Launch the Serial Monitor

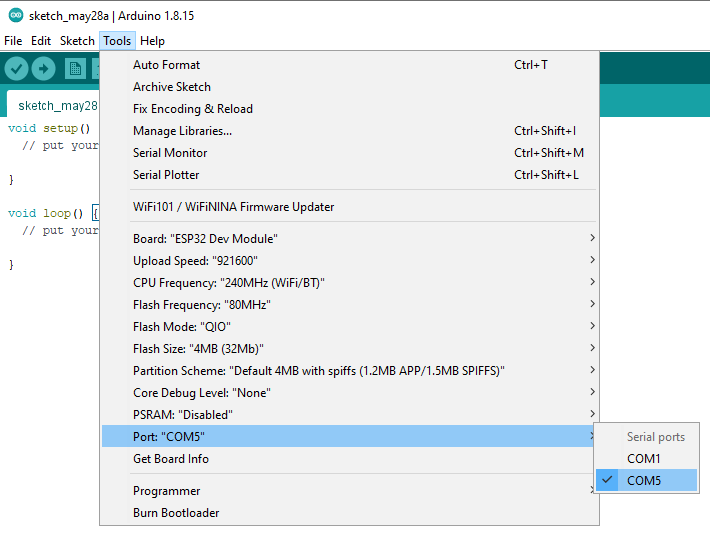tap(350, 153)
